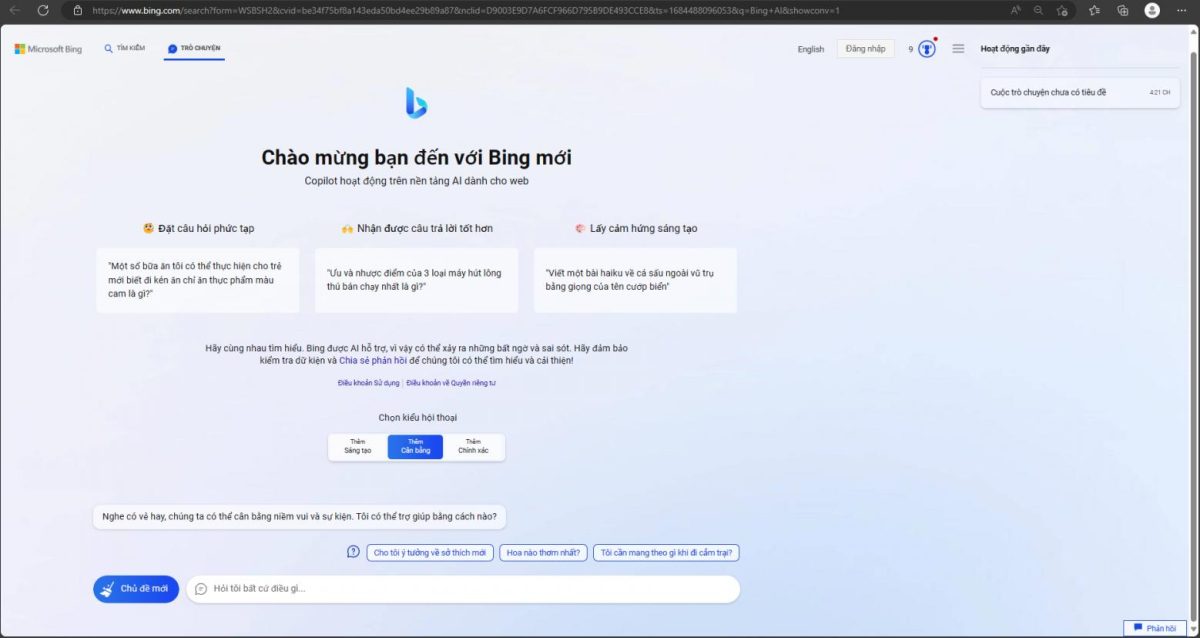Open Read aloud from the address bar
The image size is (1200, 638).
(x=1016, y=10)
